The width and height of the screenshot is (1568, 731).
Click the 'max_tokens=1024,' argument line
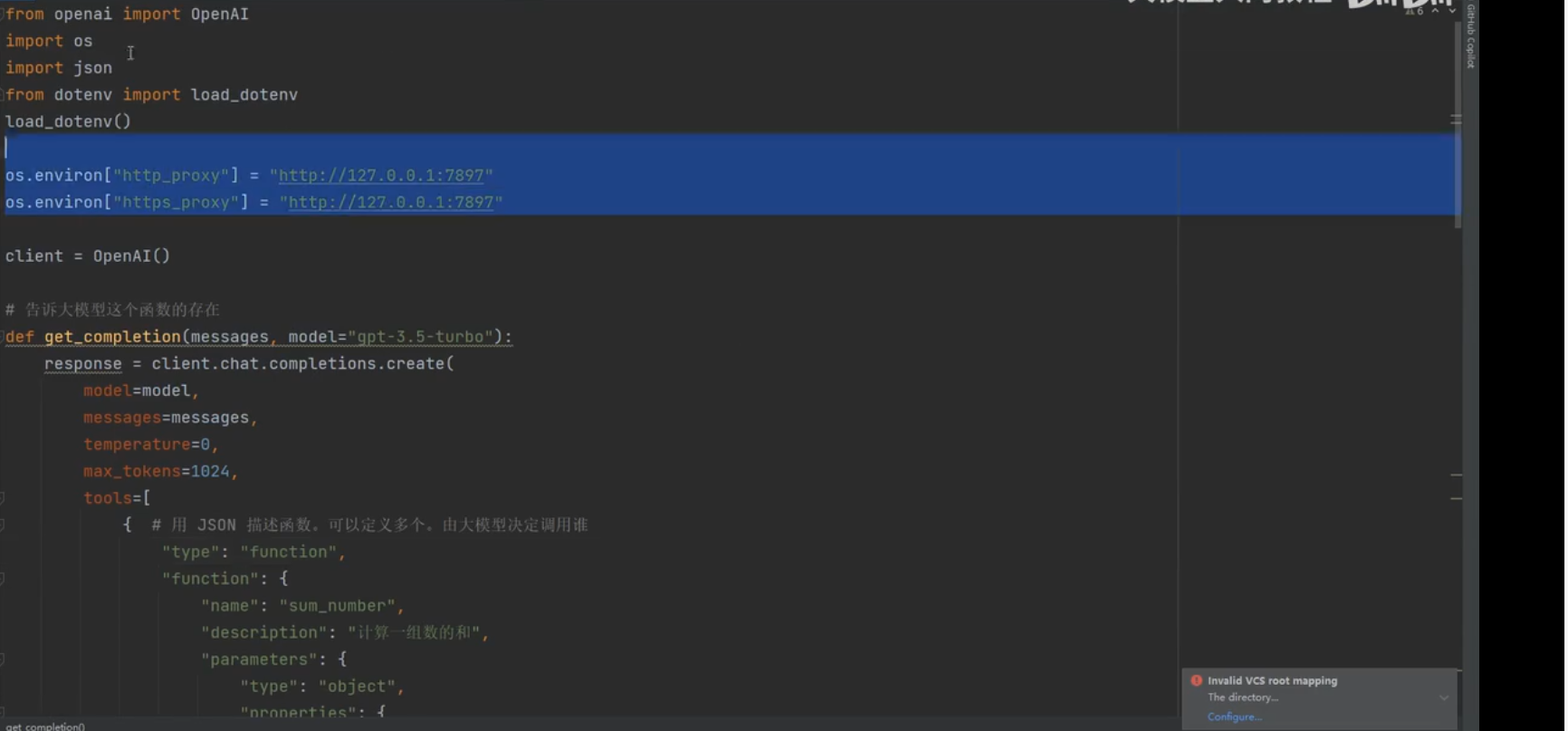pos(161,472)
